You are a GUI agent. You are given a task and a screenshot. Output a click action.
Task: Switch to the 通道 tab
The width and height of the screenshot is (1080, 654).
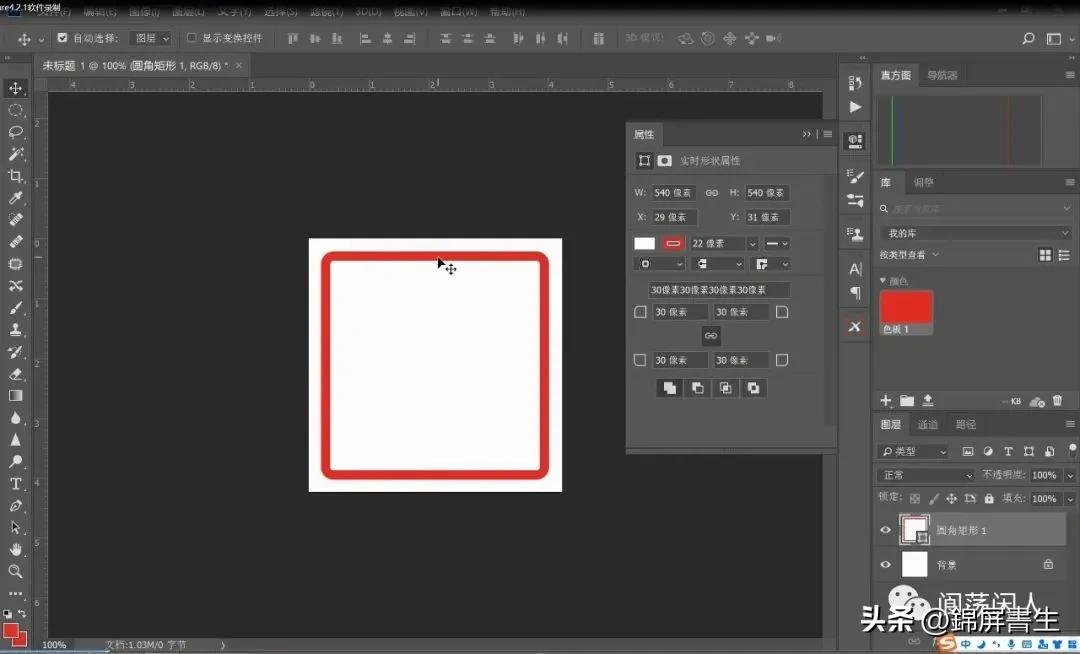point(927,423)
